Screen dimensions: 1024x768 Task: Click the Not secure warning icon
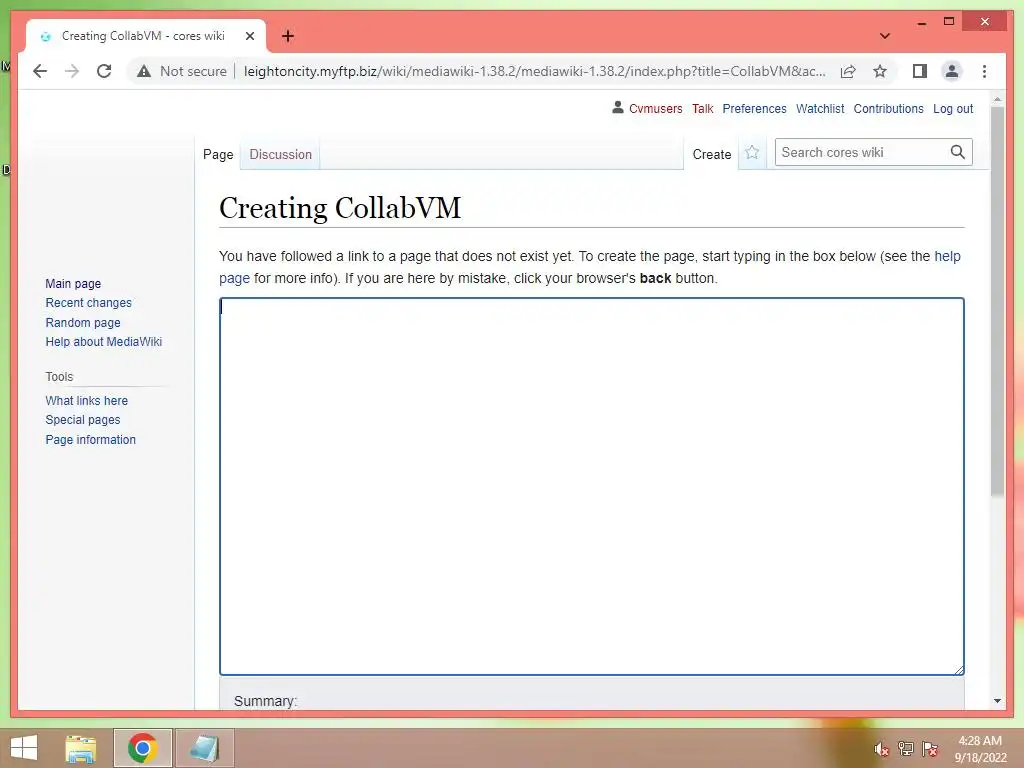(x=144, y=71)
